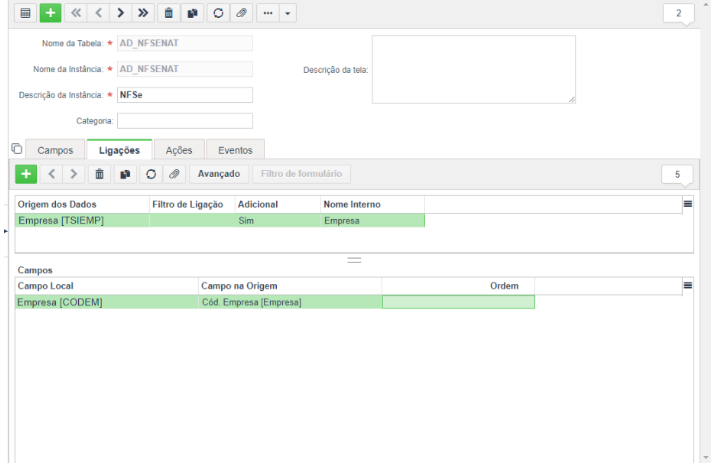Sort by Campo na Origem header

(x=290, y=286)
